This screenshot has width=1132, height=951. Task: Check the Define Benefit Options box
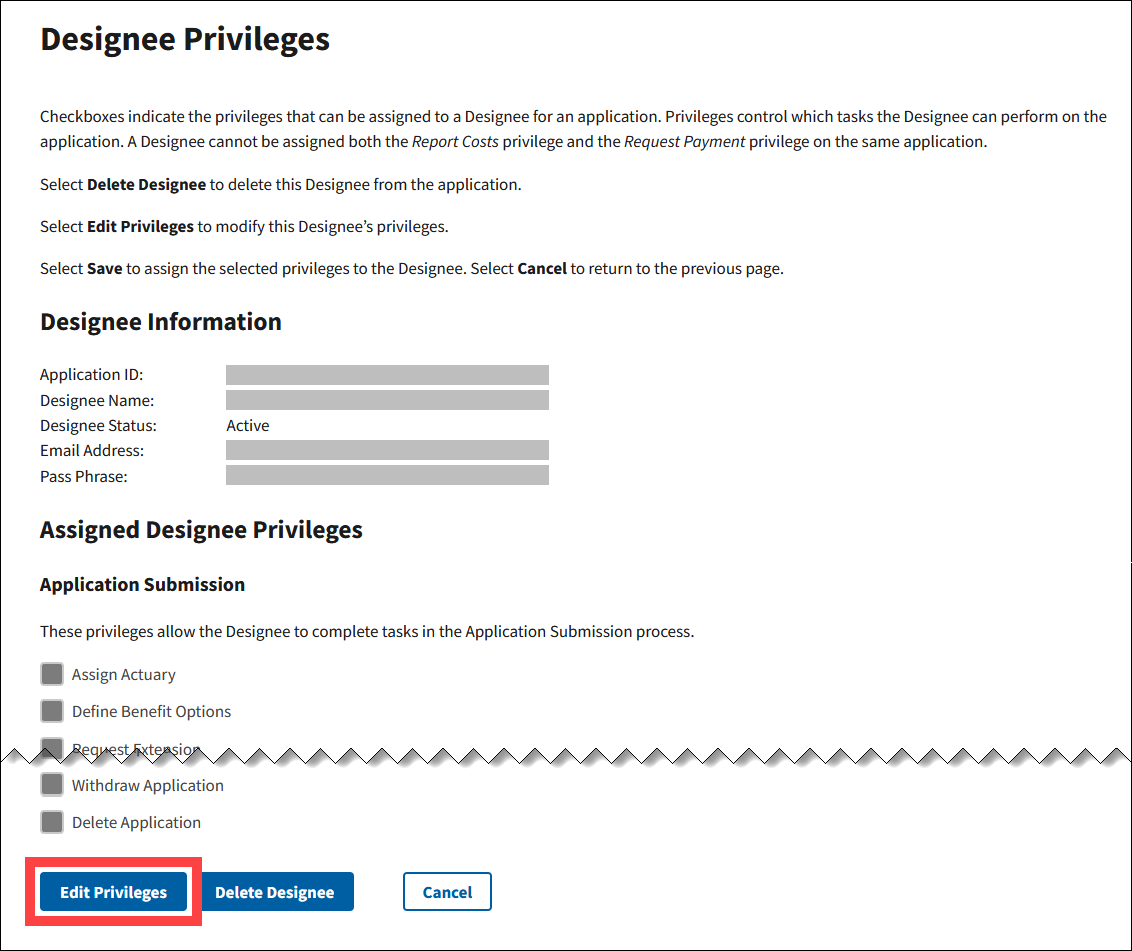pos(52,711)
